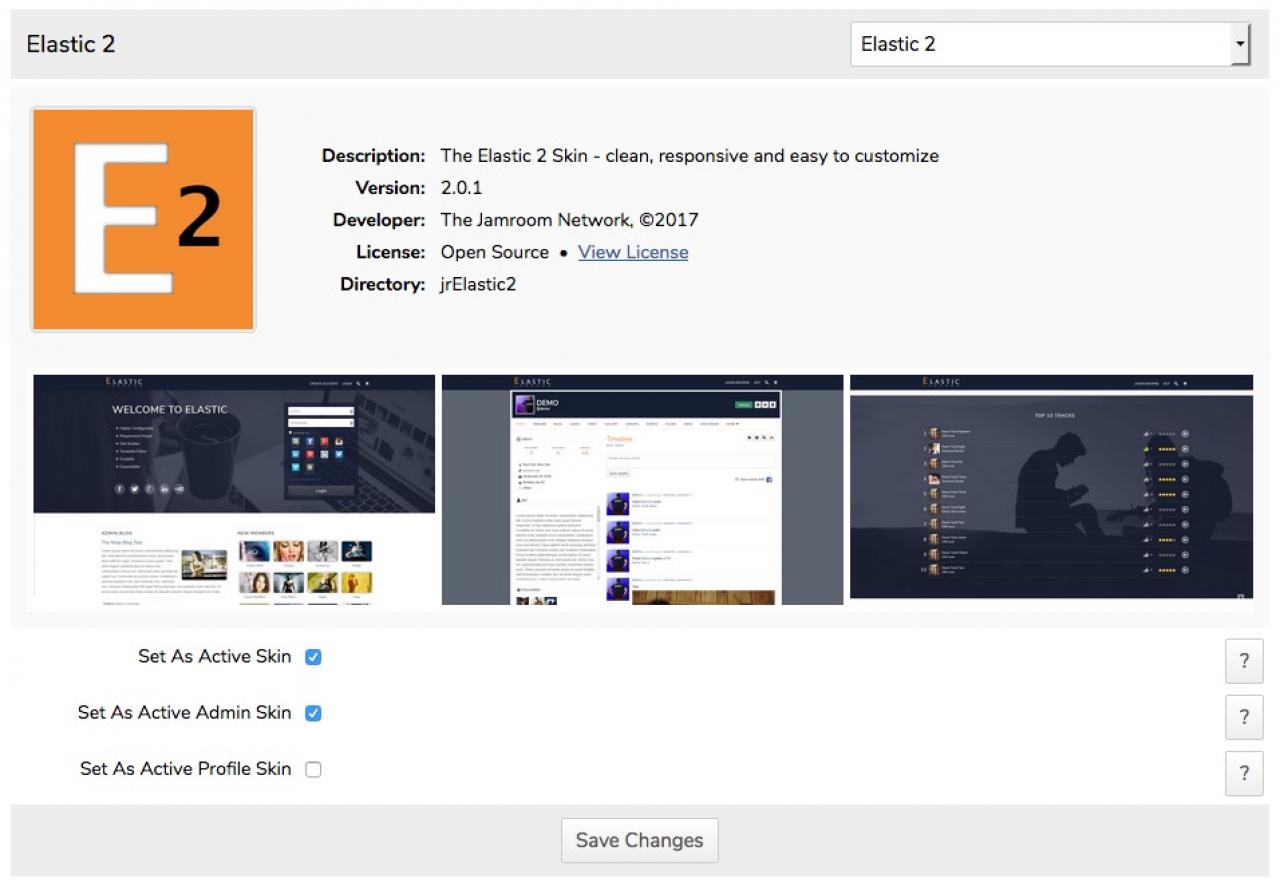Click the "Directory:" field label
The height and width of the screenshot is (886, 1280).
(383, 284)
